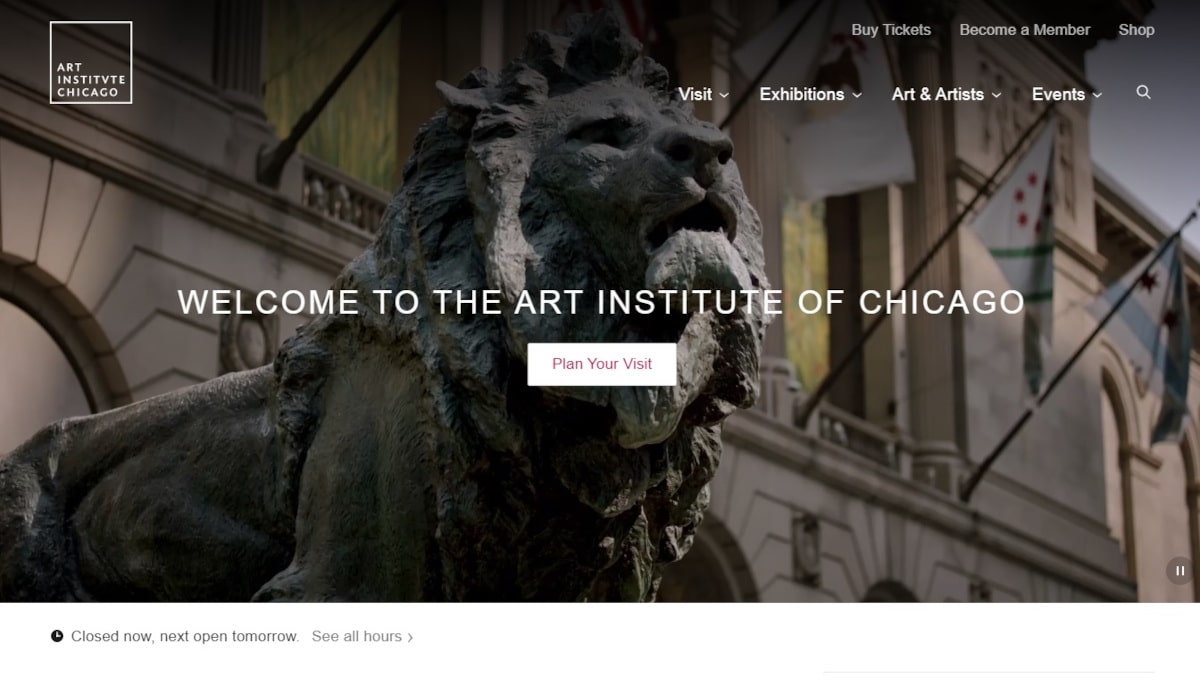The image size is (1200, 686).
Task: Go to the Buy Tickets link
Action: 891,30
